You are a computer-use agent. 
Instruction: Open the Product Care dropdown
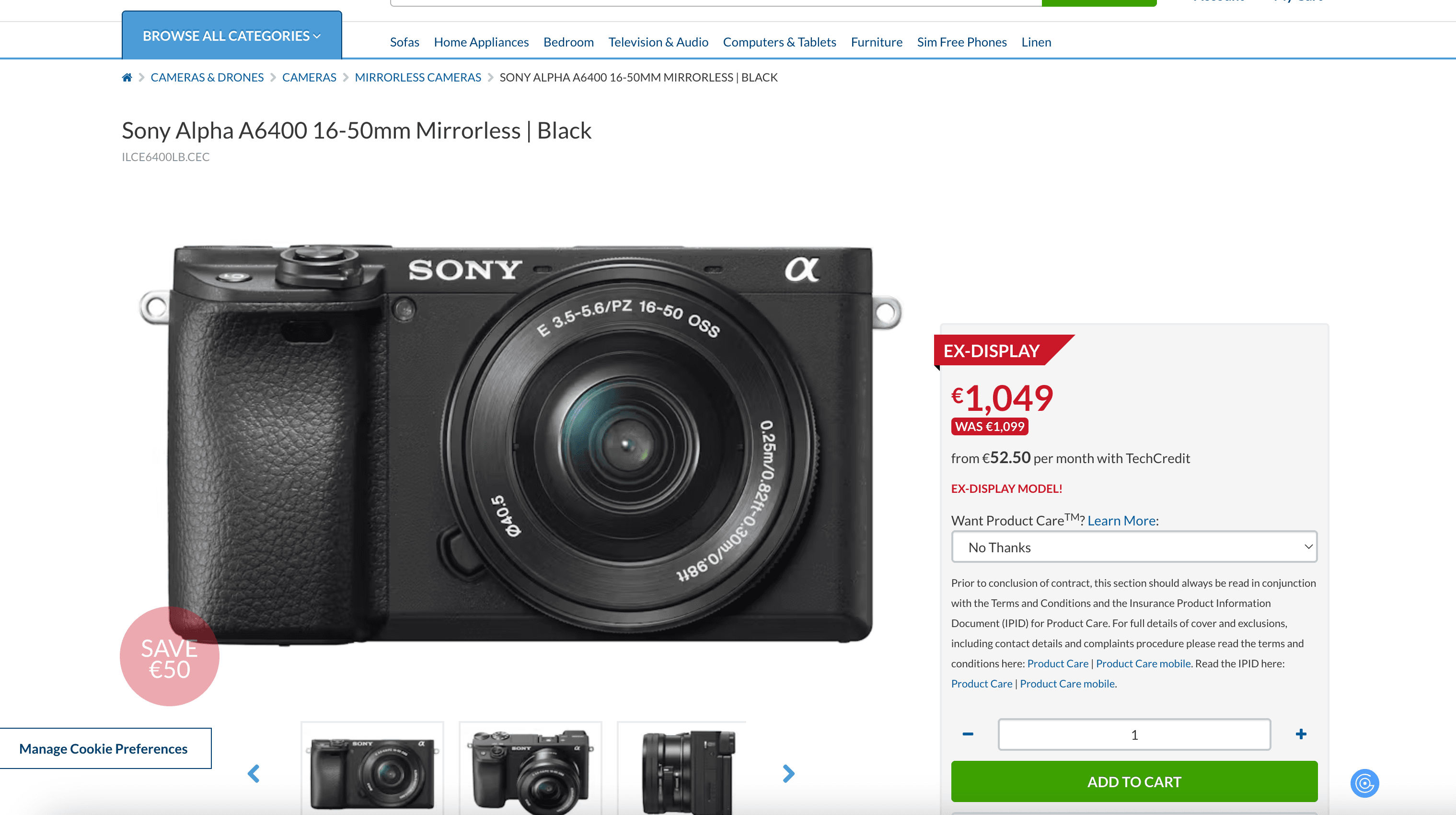(x=1134, y=547)
